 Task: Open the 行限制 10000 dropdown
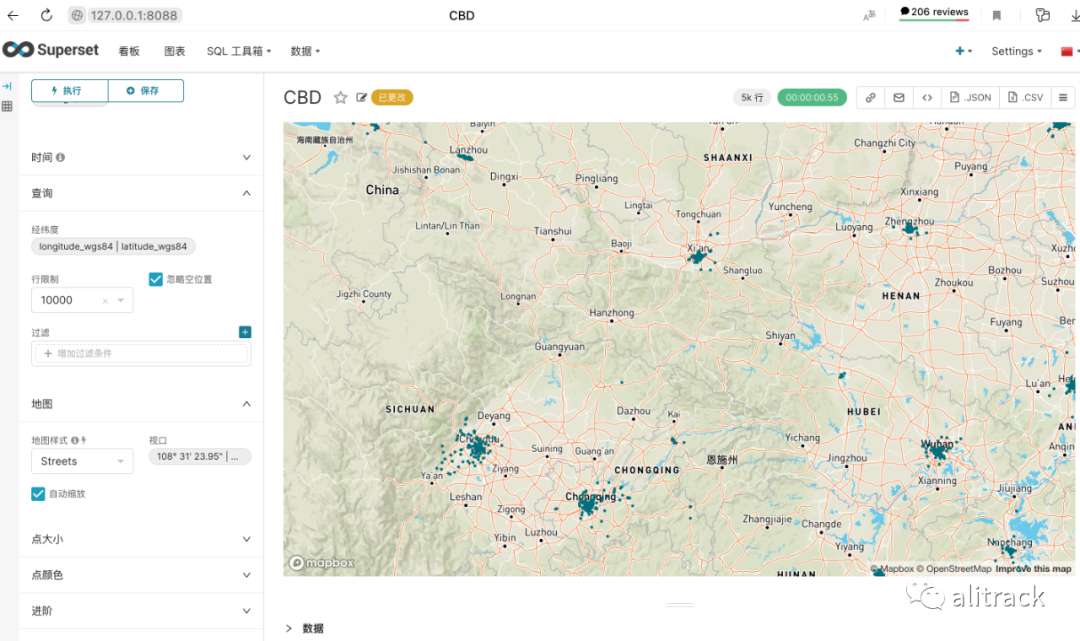[82, 300]
